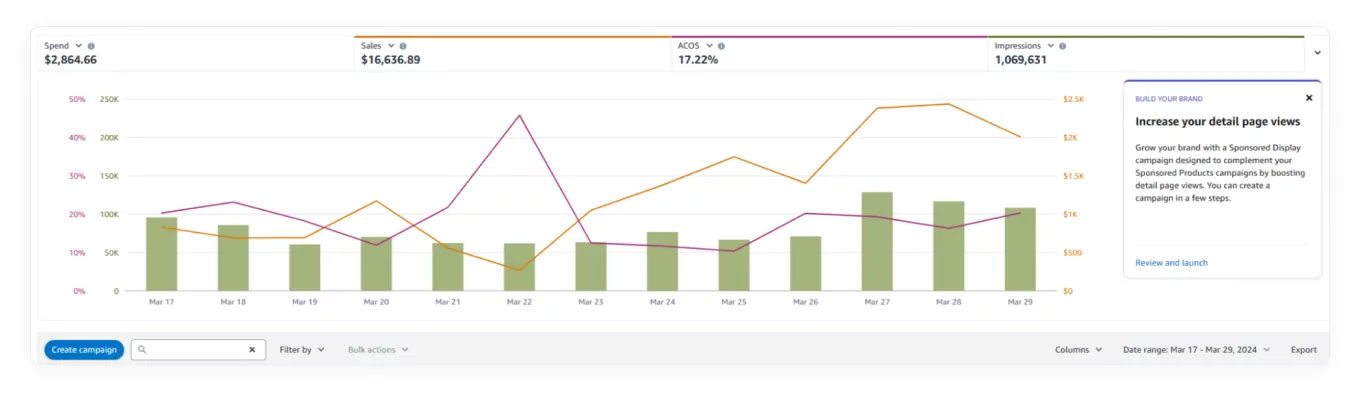Open the Bulk actions menu
The width and height of the screenshot is (1360, 399).
[x=378, y=350]
